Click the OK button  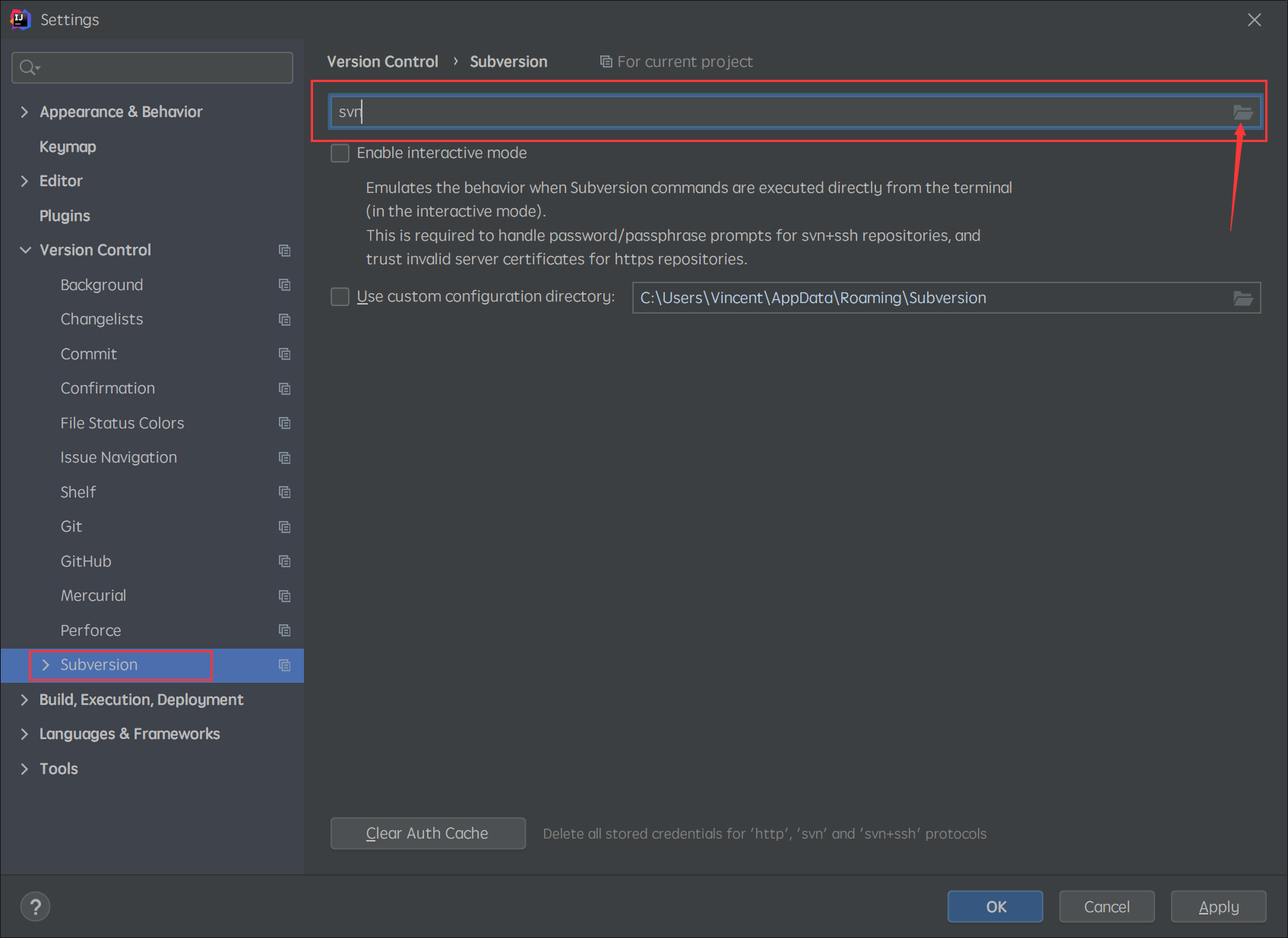coord(995,906)
